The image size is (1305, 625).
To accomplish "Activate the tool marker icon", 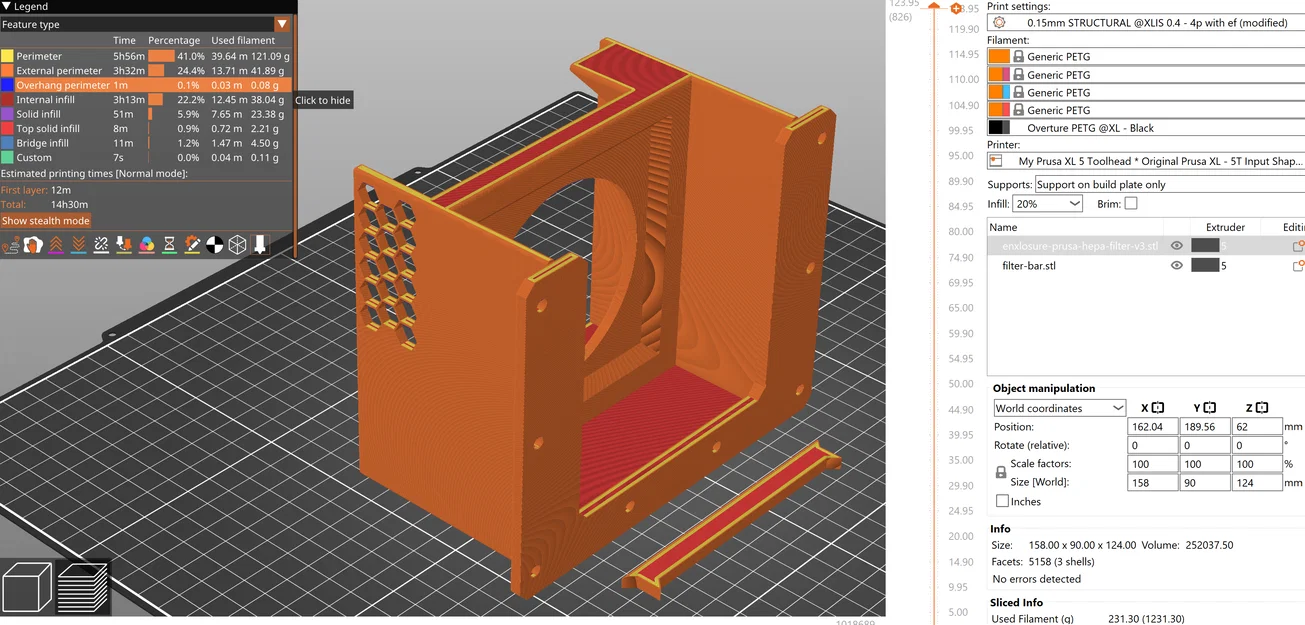I will click(260, 244).
